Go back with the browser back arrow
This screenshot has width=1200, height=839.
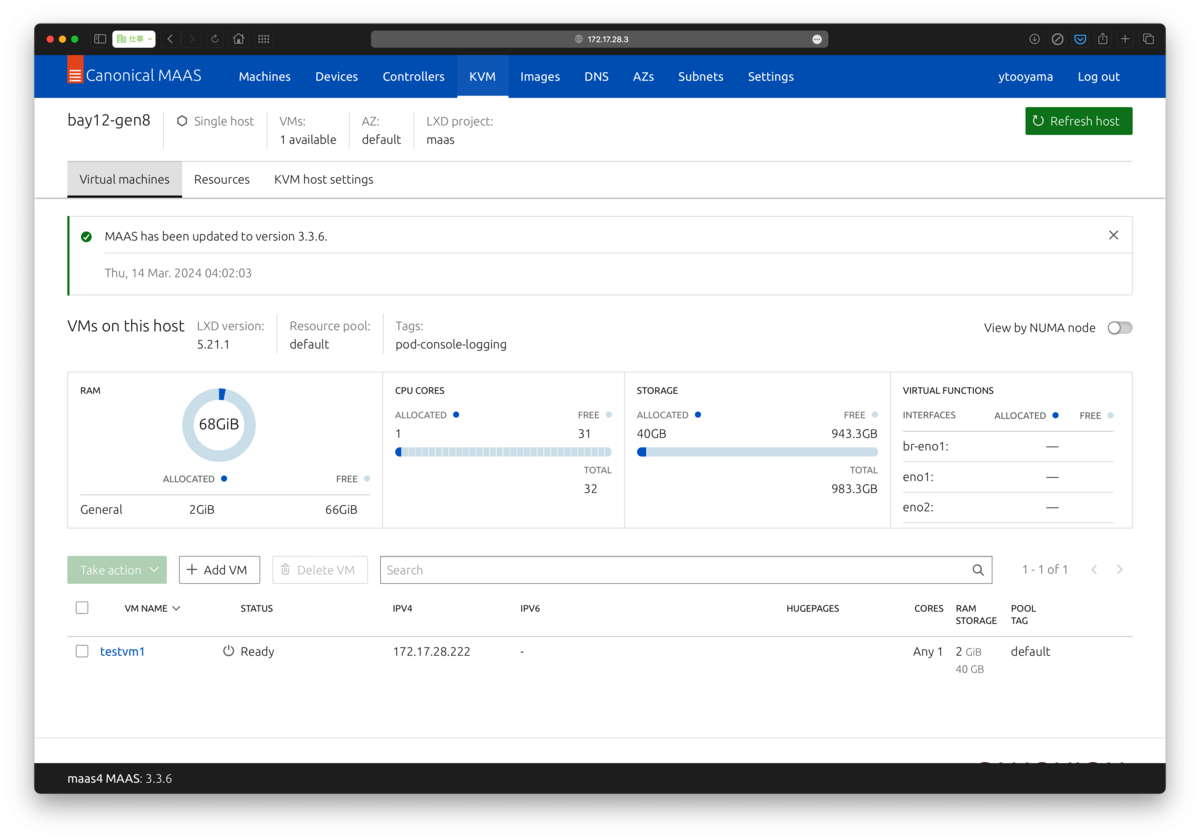(x=170, y=39)
